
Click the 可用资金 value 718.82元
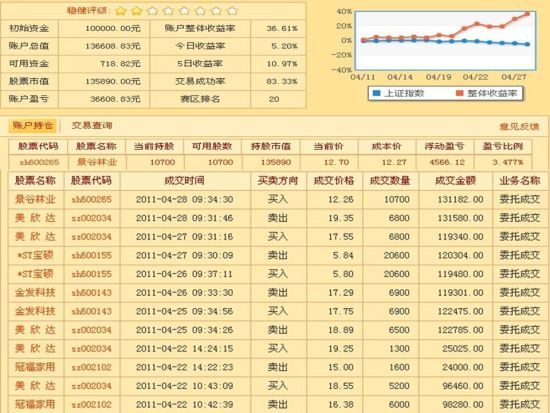click(x=120, y=64)
